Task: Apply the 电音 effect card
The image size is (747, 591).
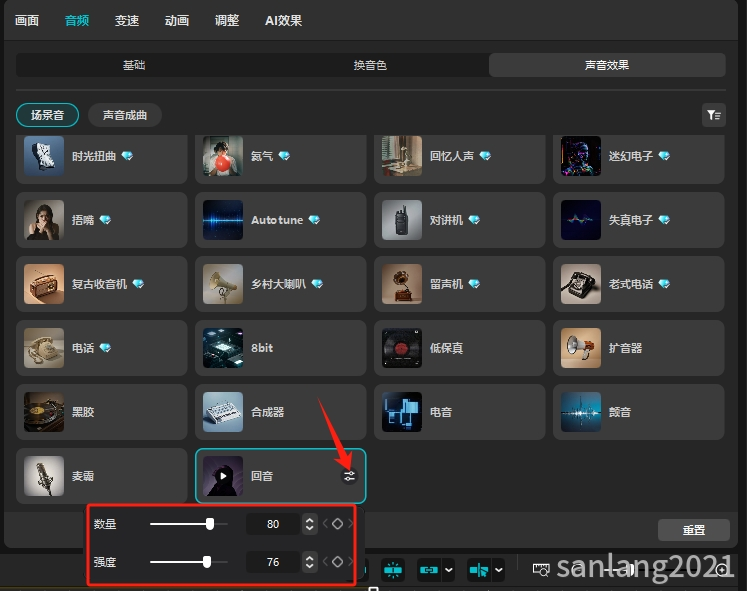Action: click(460, 412)
